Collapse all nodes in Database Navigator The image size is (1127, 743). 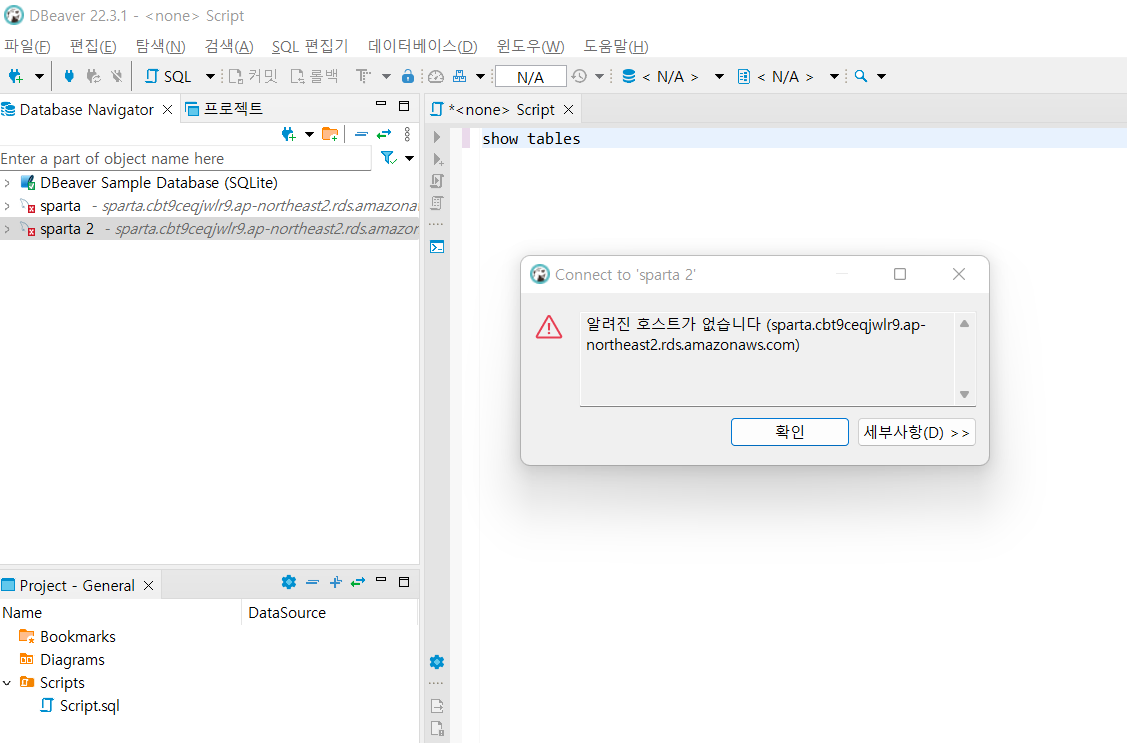point(362,134)
